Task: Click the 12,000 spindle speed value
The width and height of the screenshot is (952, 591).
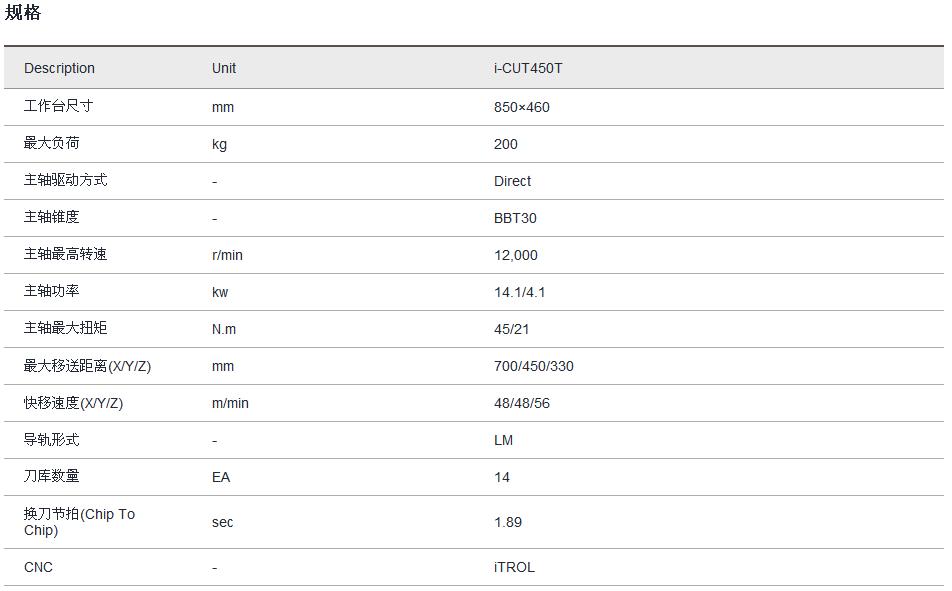Action: (x=515, y=255)
